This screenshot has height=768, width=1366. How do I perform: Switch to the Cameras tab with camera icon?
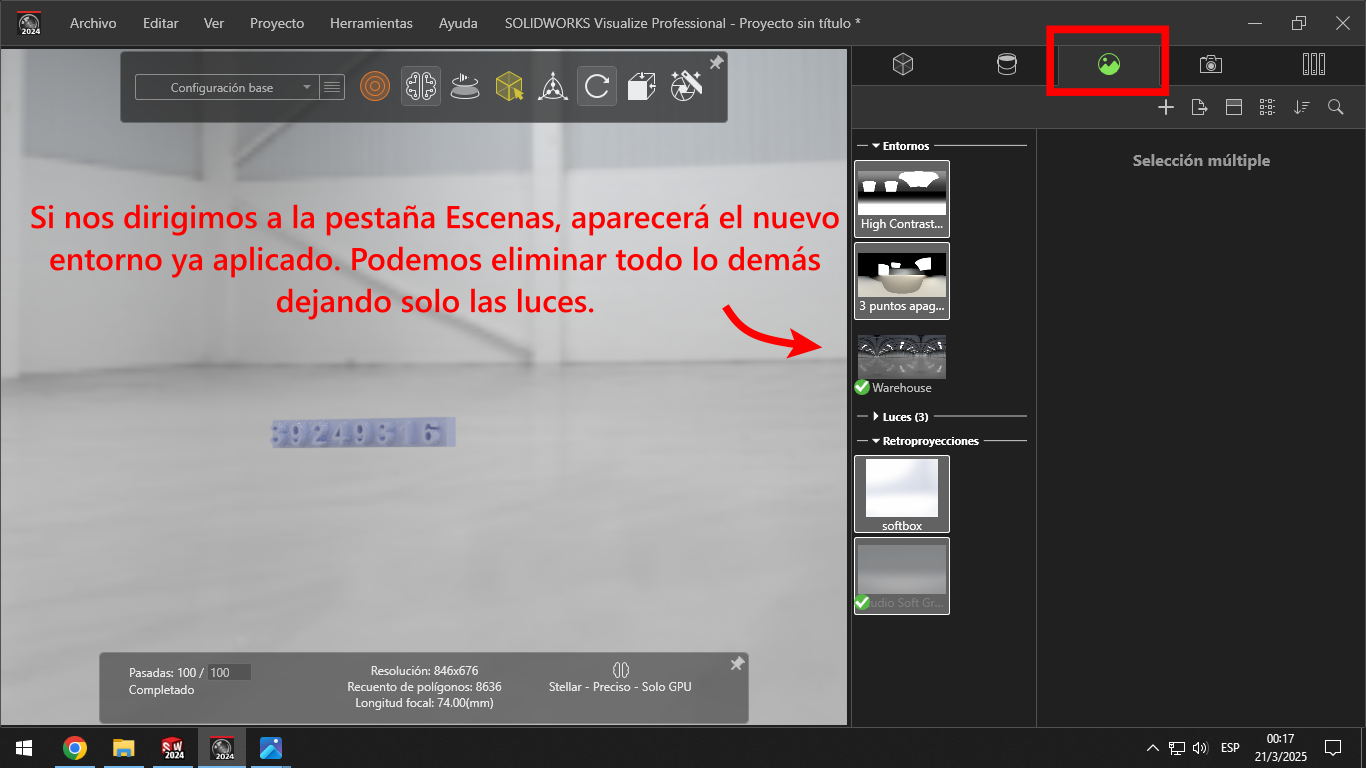click(x=1210, y=65)
